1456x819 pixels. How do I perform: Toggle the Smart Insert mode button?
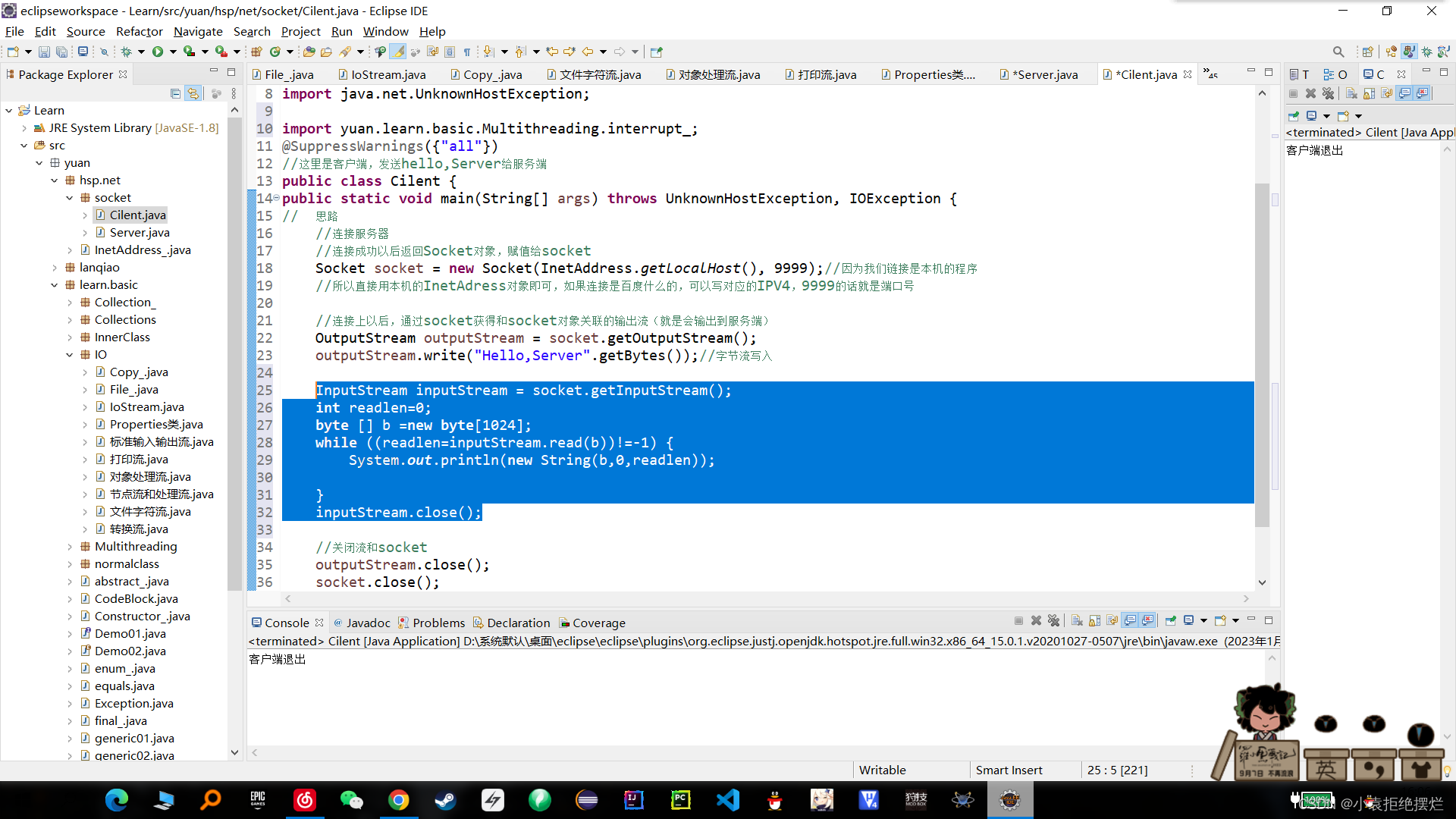(1008, 769)
